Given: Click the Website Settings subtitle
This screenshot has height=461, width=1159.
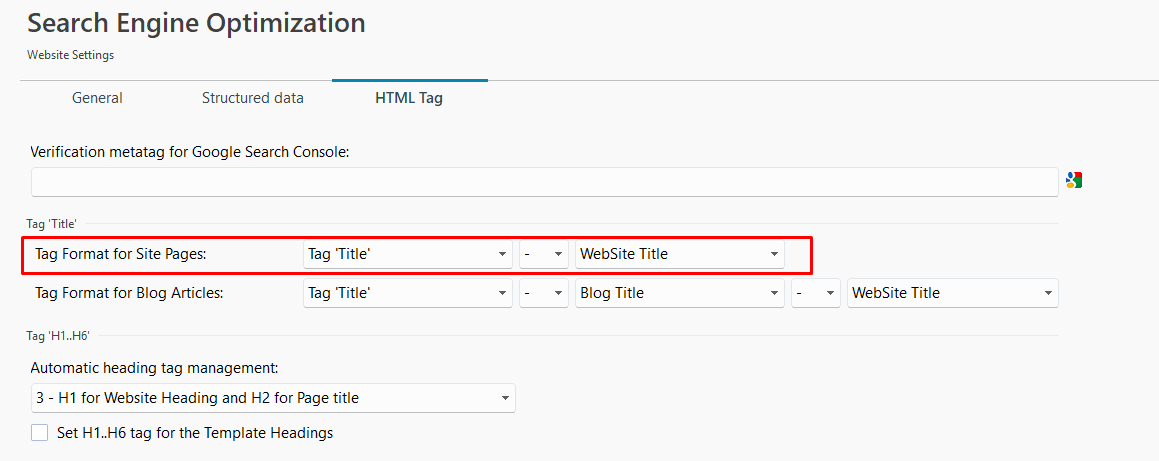Looking at the screenshot, I should point(71,55).
